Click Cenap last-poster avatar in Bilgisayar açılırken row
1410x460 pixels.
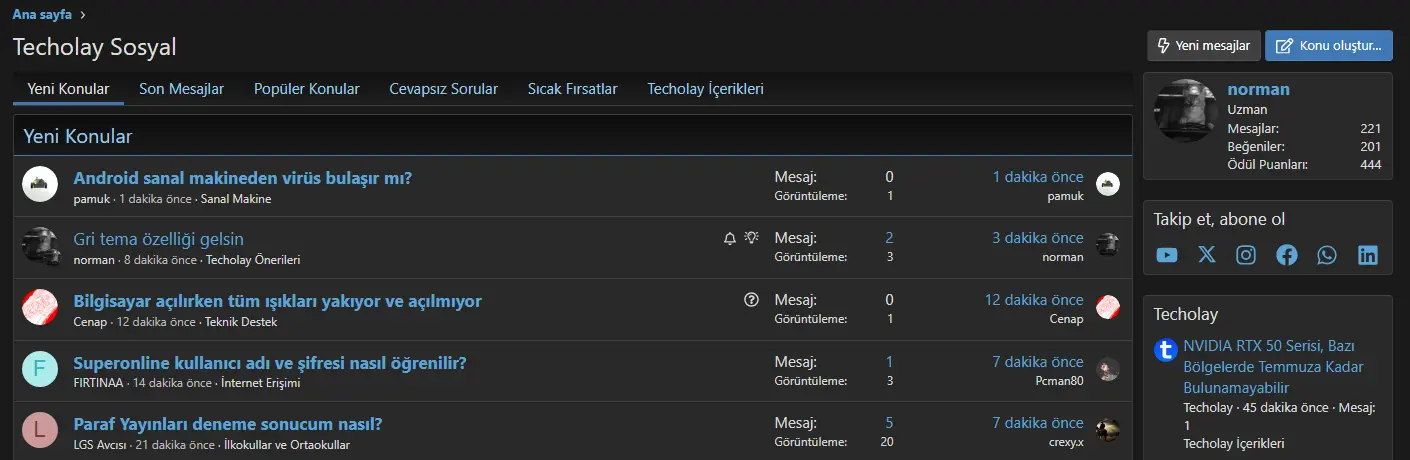(1108, 308)
